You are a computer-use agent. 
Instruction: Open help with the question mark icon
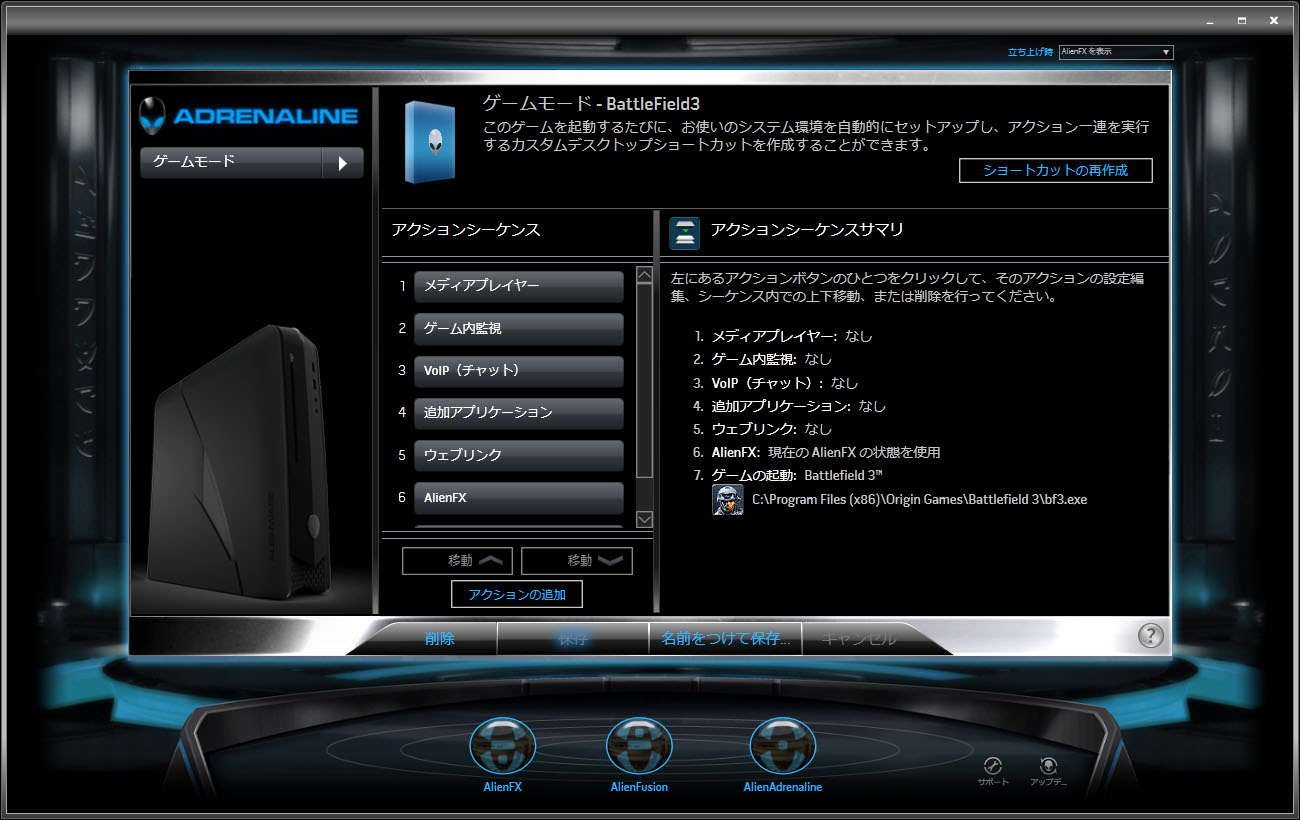point(1151,635)
